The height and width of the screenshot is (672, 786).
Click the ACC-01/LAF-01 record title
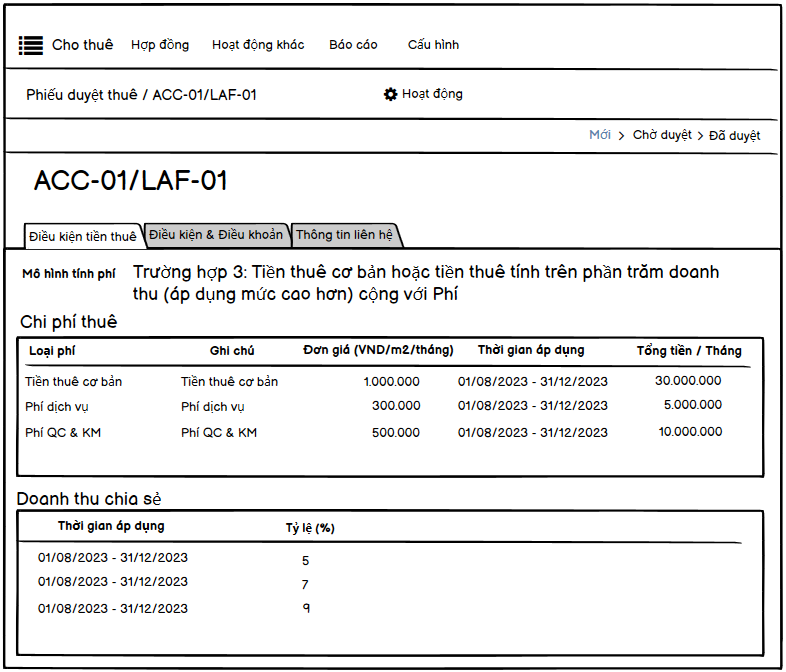tap(131, 180)
